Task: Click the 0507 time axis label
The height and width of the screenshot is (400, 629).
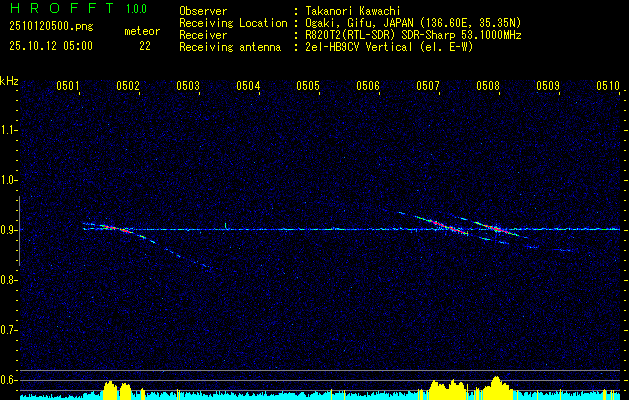Action: [x=428, y=85]
